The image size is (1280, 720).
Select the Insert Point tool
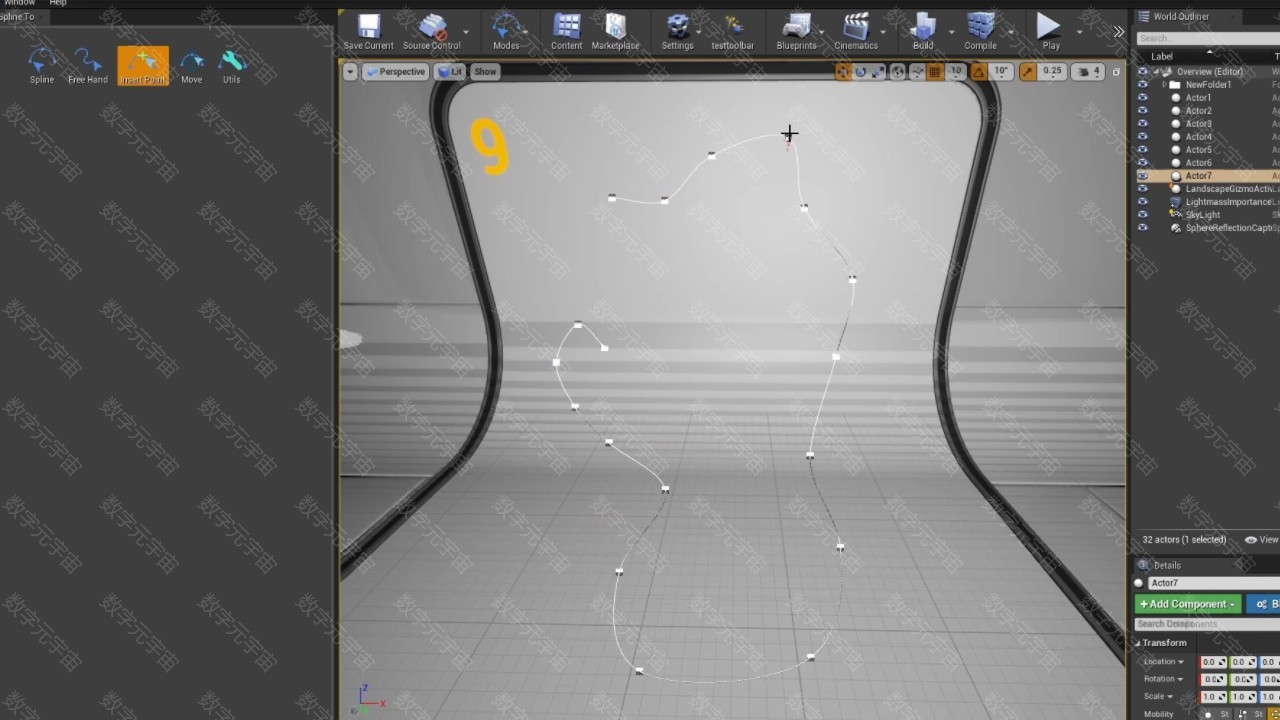(x=143, y=66)
